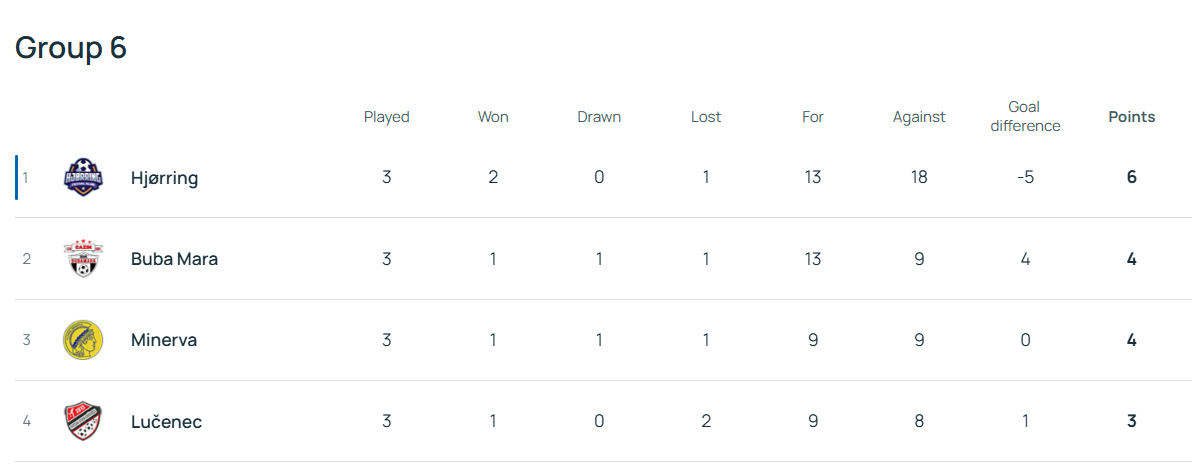This screenshot has height=469, width=1192.
Task: Click Hjørring's points value of 6
Action: click(1131, 178)
